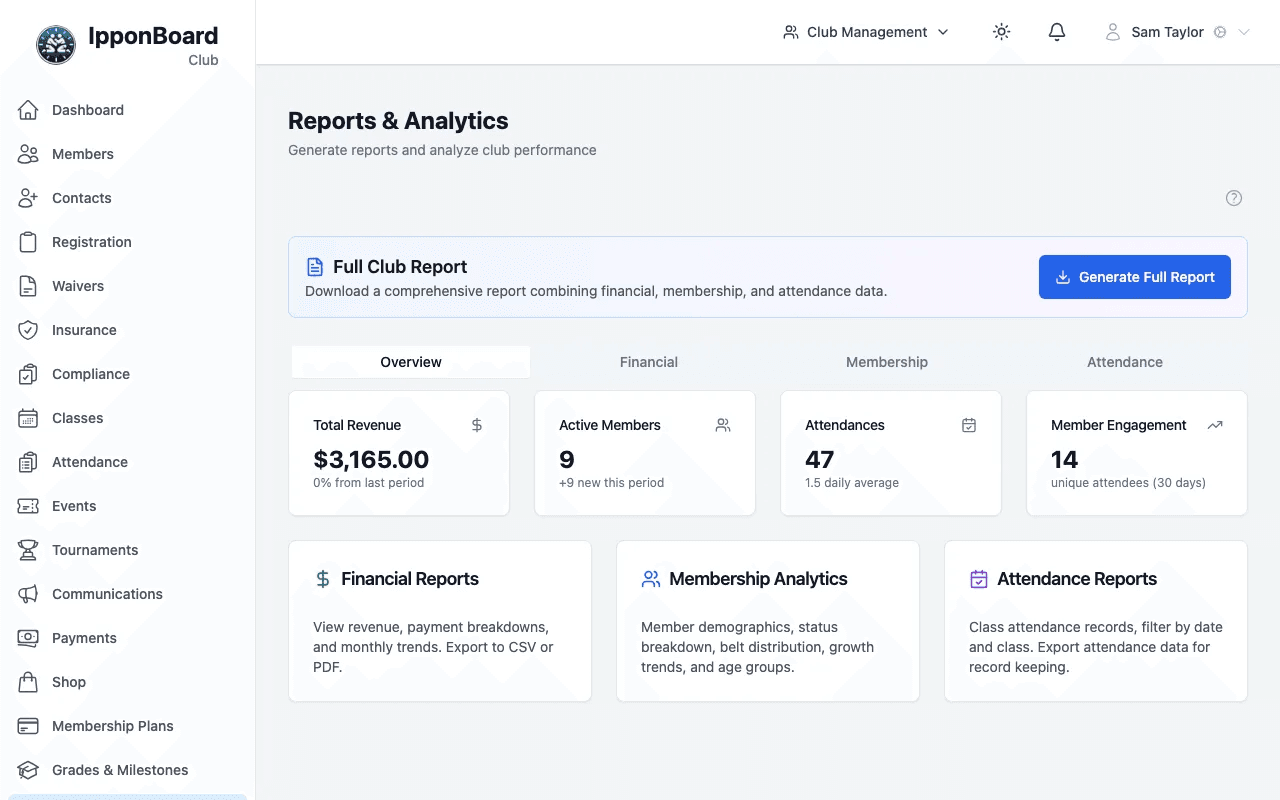Click the Shop bag icon
Image resolution: width=1280 pixels, height=800 pixels.
pyautogui.click(x=28, y=682)
